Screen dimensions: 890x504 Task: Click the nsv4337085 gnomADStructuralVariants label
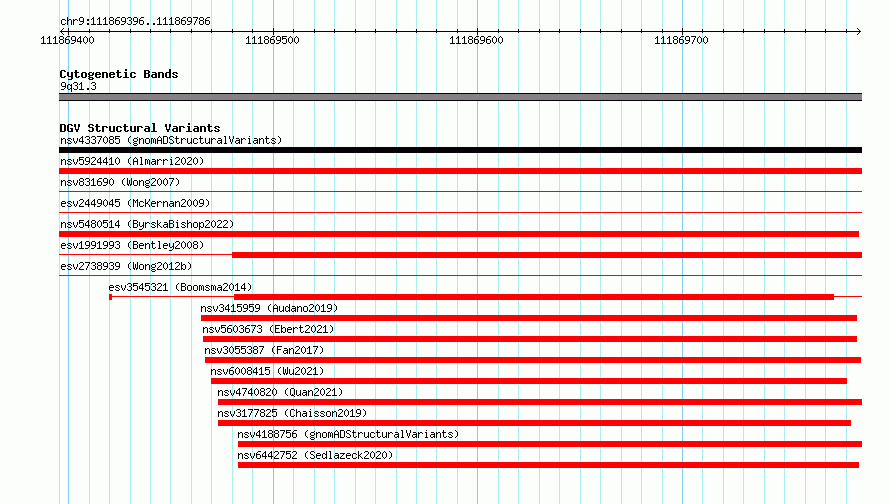171,140
